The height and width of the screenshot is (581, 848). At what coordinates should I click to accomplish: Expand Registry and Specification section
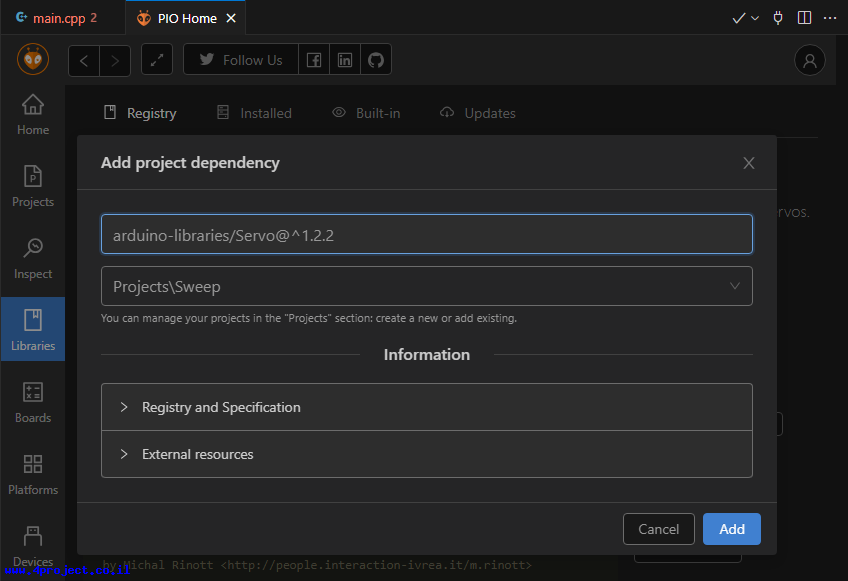pyautogui.click(x=427, y=407)
